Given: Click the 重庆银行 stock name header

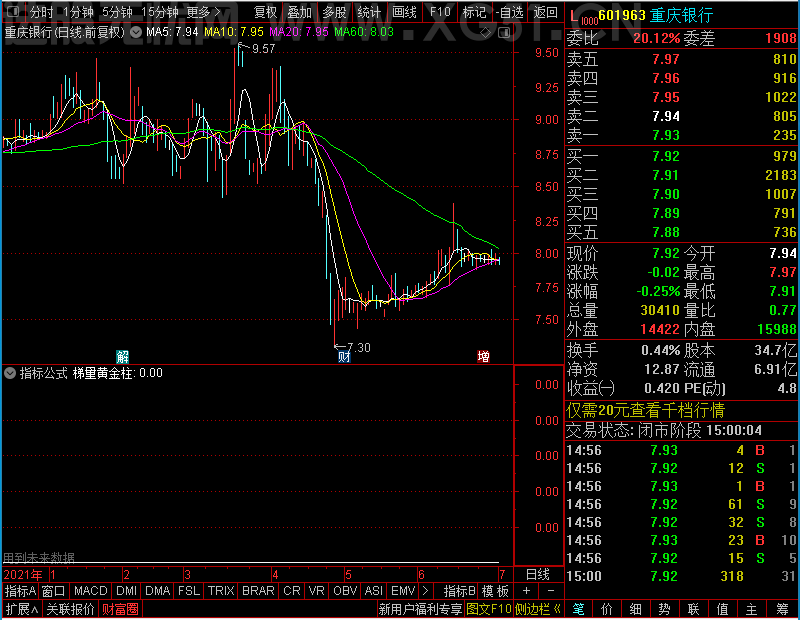Looking at the screenshot, I should (681, 15).
